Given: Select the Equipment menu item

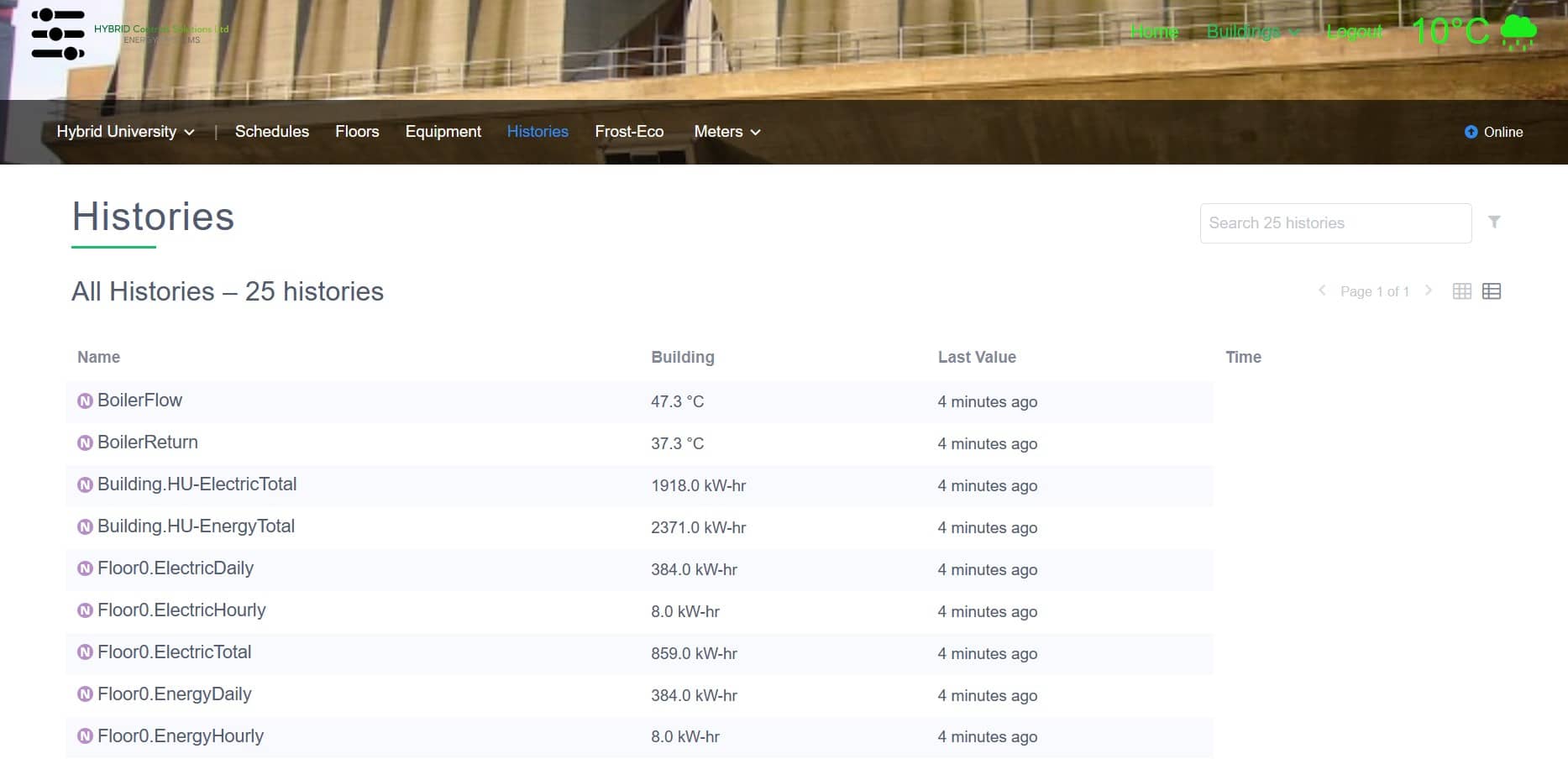Looking at the screenshot, I should pos(443,132).
